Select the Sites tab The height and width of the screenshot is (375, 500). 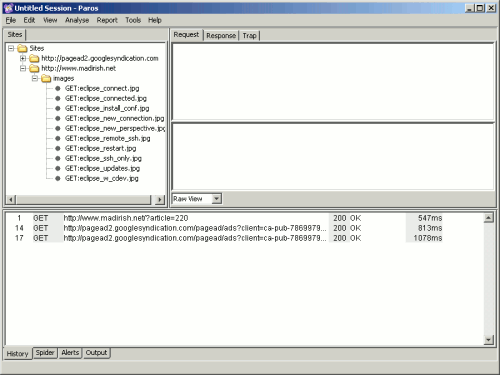click(x=15, y=35)
